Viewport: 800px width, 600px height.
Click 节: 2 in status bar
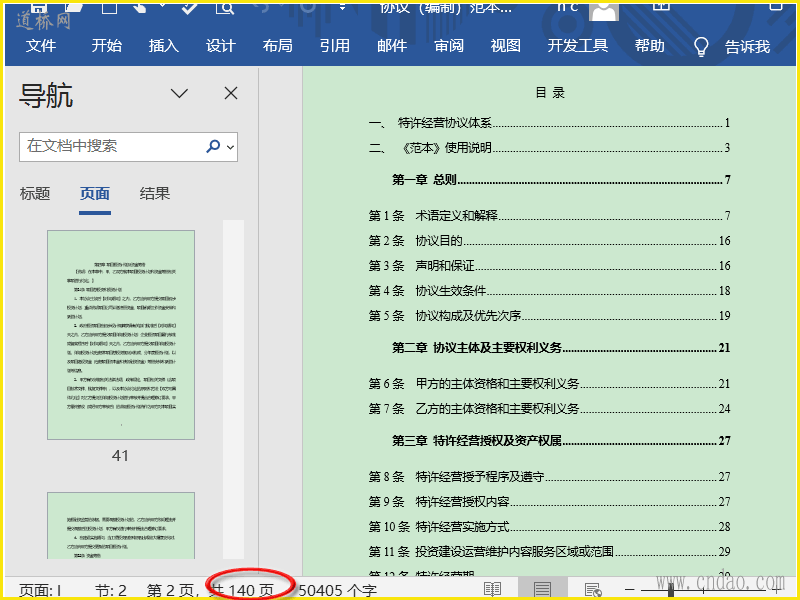(111, 591)
